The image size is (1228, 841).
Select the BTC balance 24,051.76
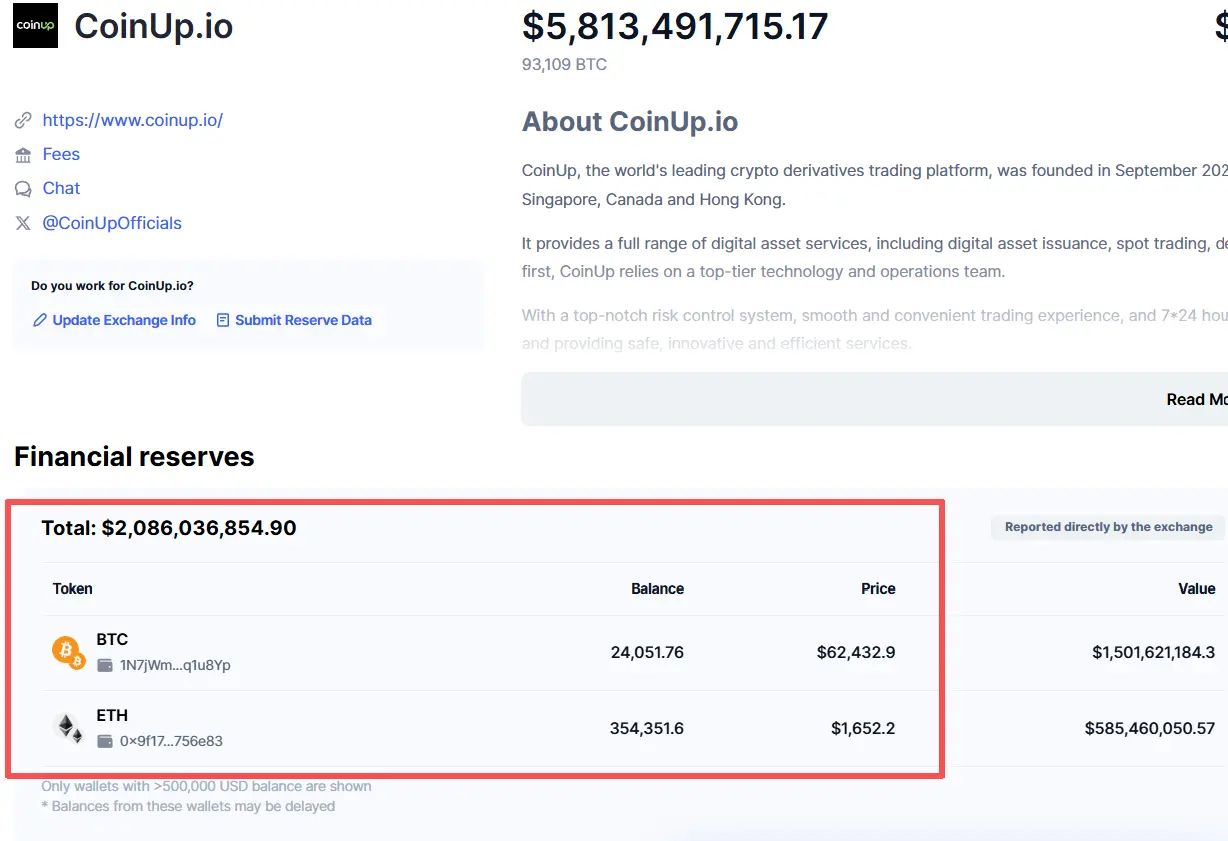pos(647,652)
